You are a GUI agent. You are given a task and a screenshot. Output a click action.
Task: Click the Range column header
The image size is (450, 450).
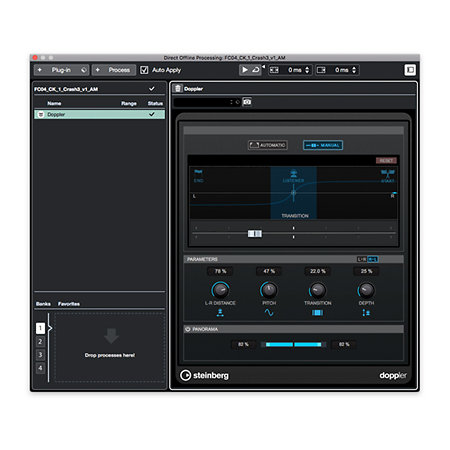[x=129, y=103]
